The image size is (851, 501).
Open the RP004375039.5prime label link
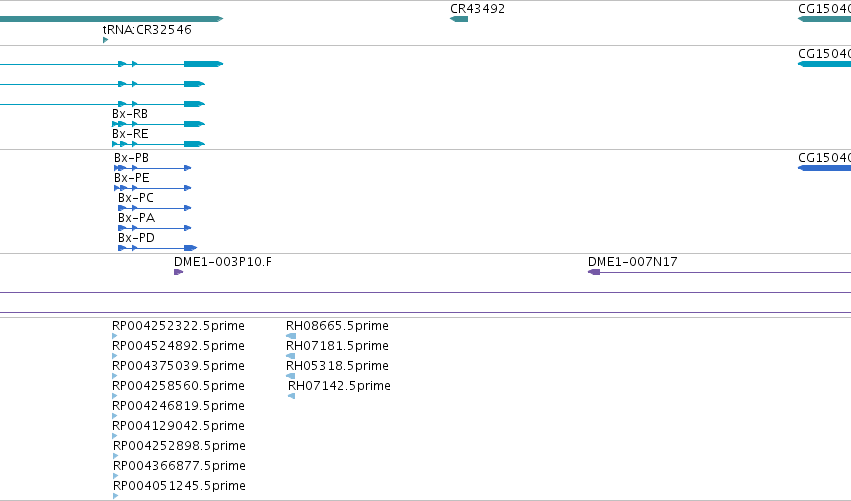click(x=178, y=366)
